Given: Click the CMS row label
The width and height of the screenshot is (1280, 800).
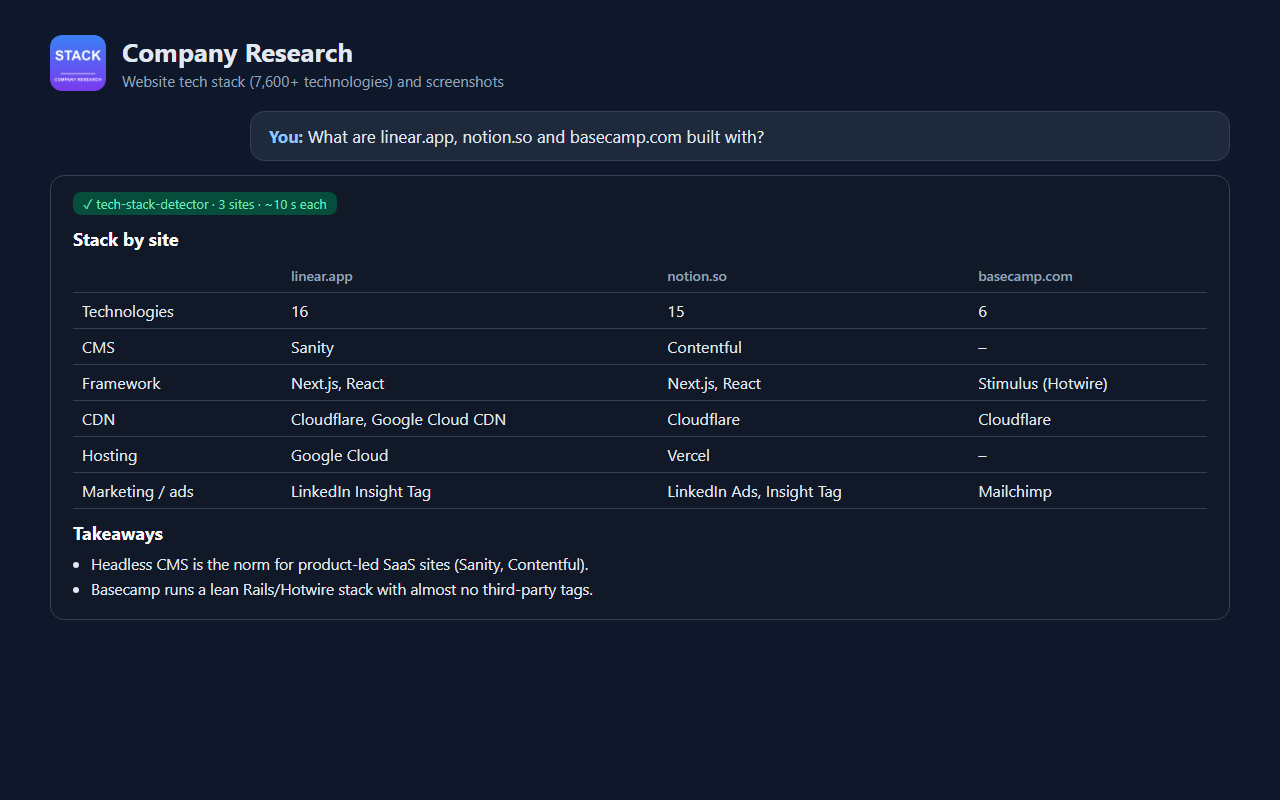Looking at the screenshot, I should pyautogui.click(x=98, y=347).
